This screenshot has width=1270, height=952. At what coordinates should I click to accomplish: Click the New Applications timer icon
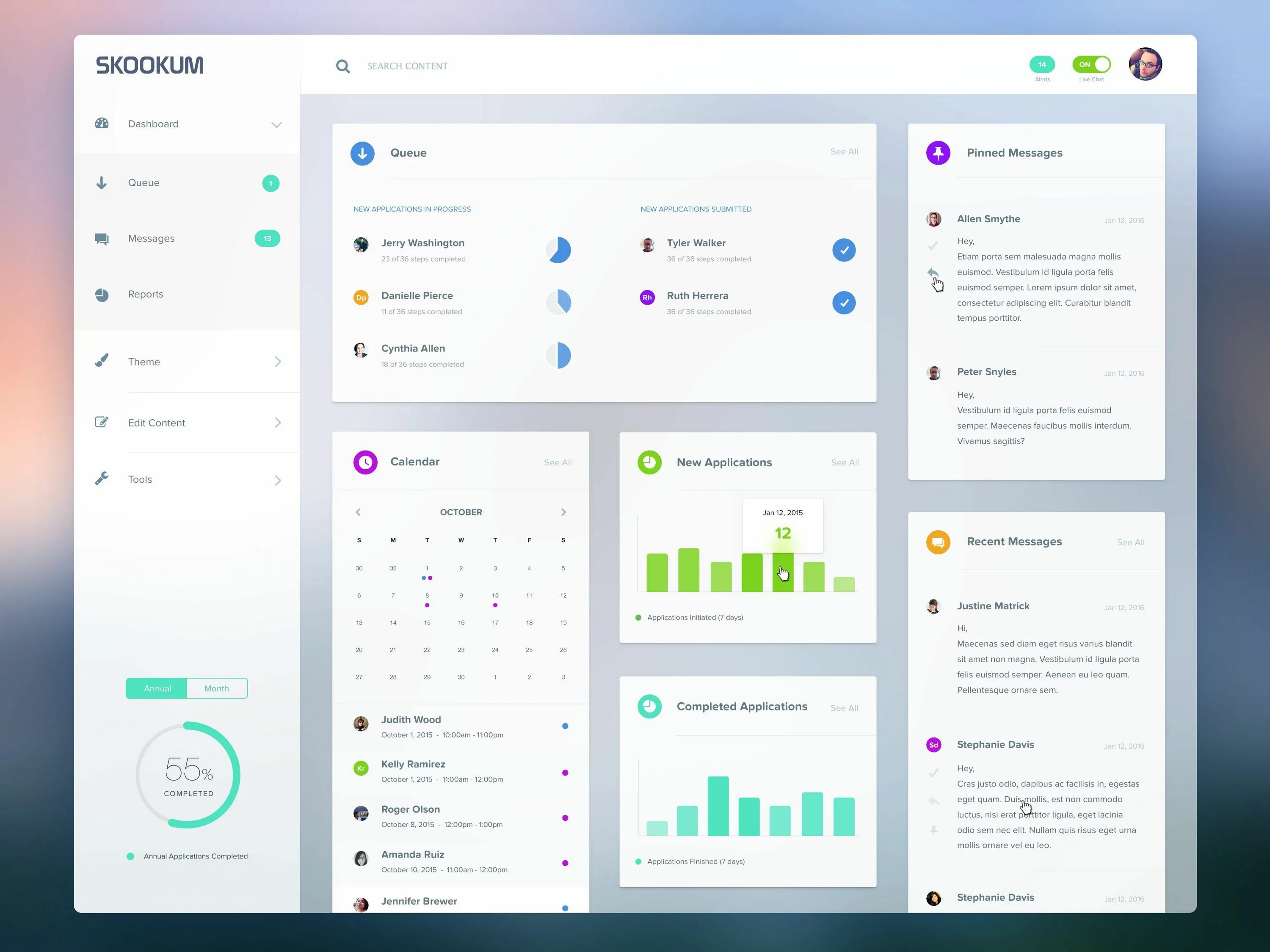[x=648, y=461]
